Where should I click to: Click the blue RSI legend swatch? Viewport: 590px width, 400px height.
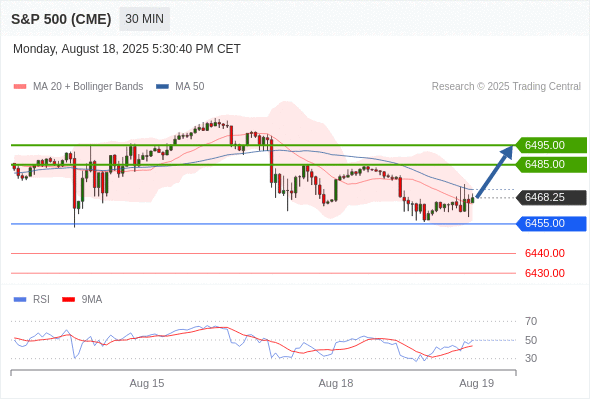20,300
